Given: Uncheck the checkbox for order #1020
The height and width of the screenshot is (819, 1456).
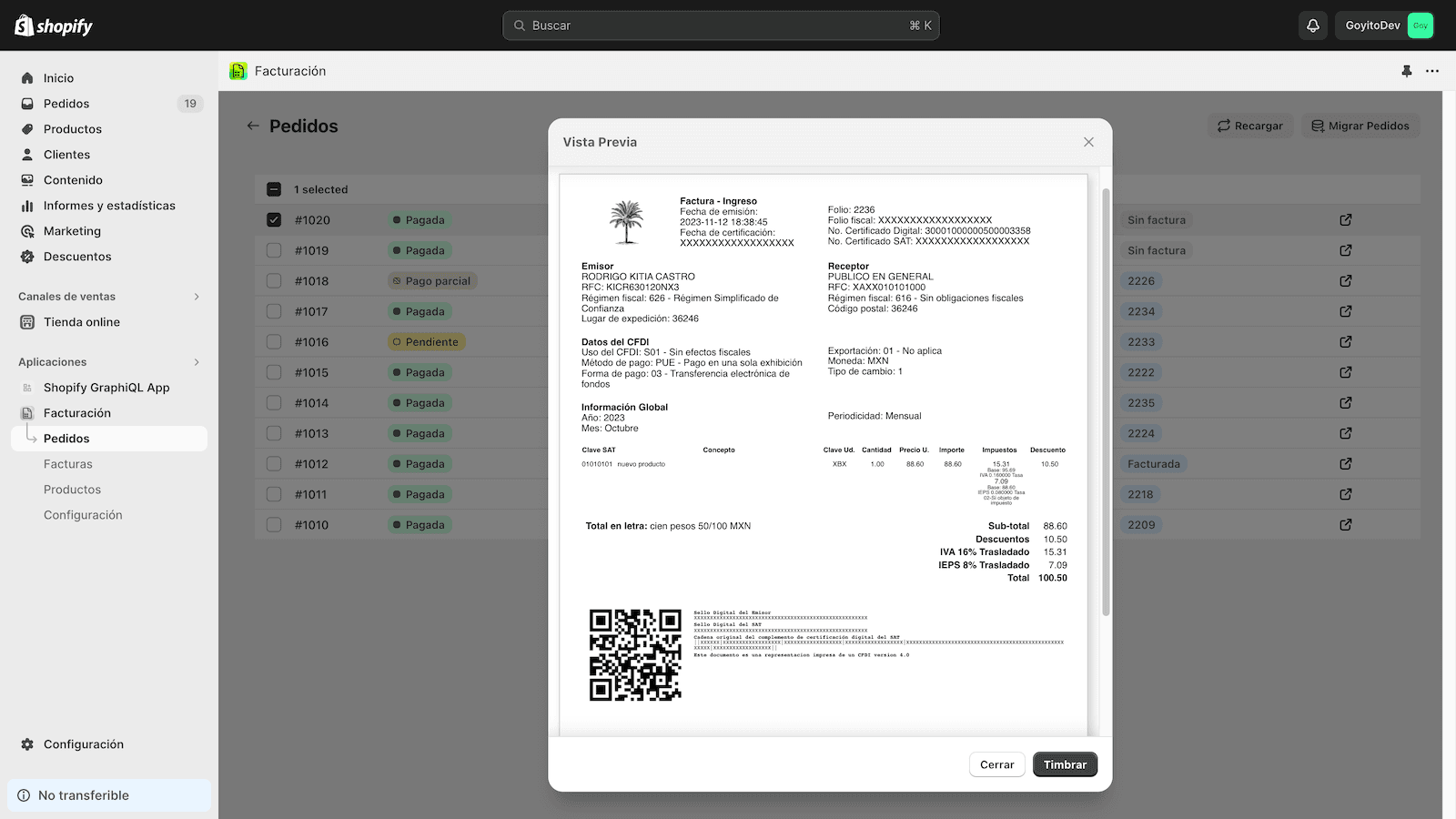Looking at the screenshot, I should 274,219.
